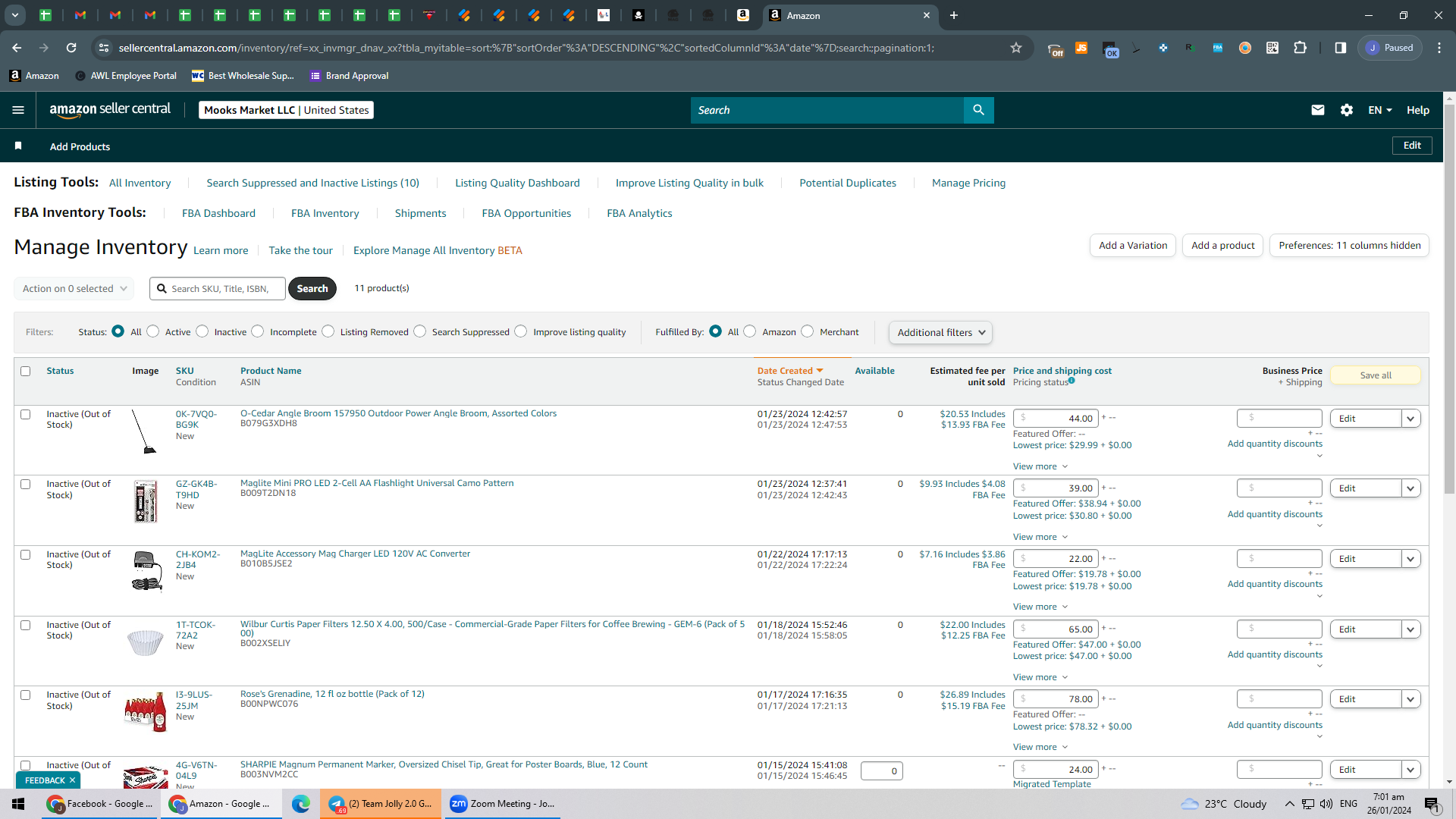This screenshot has height=819, width=1456.
Task: Click the bookmark flag icon beside Add Products
Action: [18, 146]
